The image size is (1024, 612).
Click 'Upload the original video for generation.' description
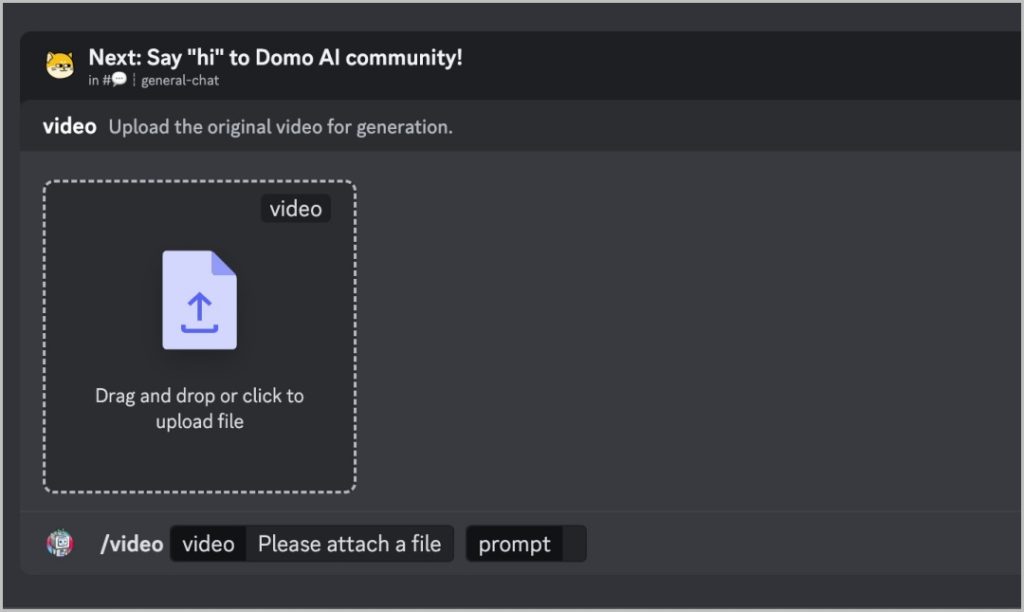click(281, 127)
